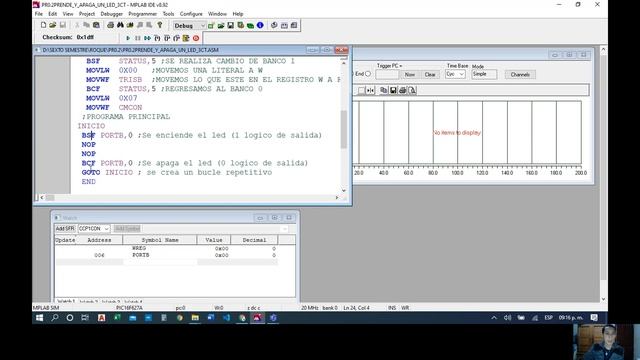Click the Channels button in logic analyzer
Screen dimensions: 640x360
[x=520, y=74]
